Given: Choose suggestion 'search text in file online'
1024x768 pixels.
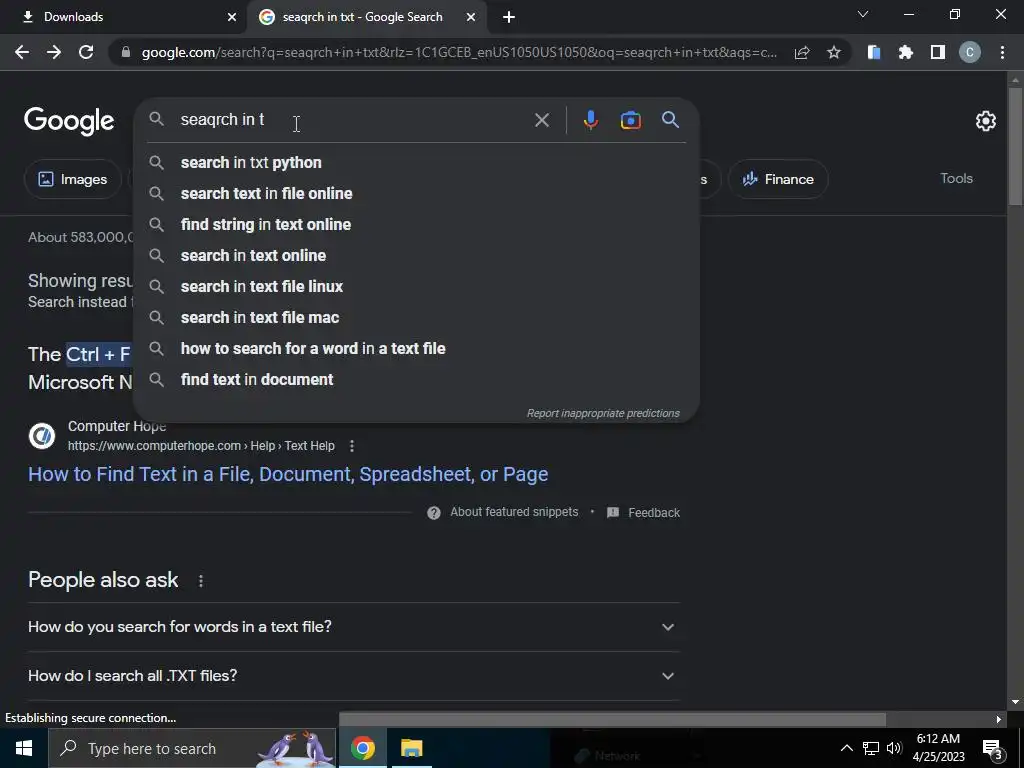Looking at the screenshot, I should tap(416, 193).
